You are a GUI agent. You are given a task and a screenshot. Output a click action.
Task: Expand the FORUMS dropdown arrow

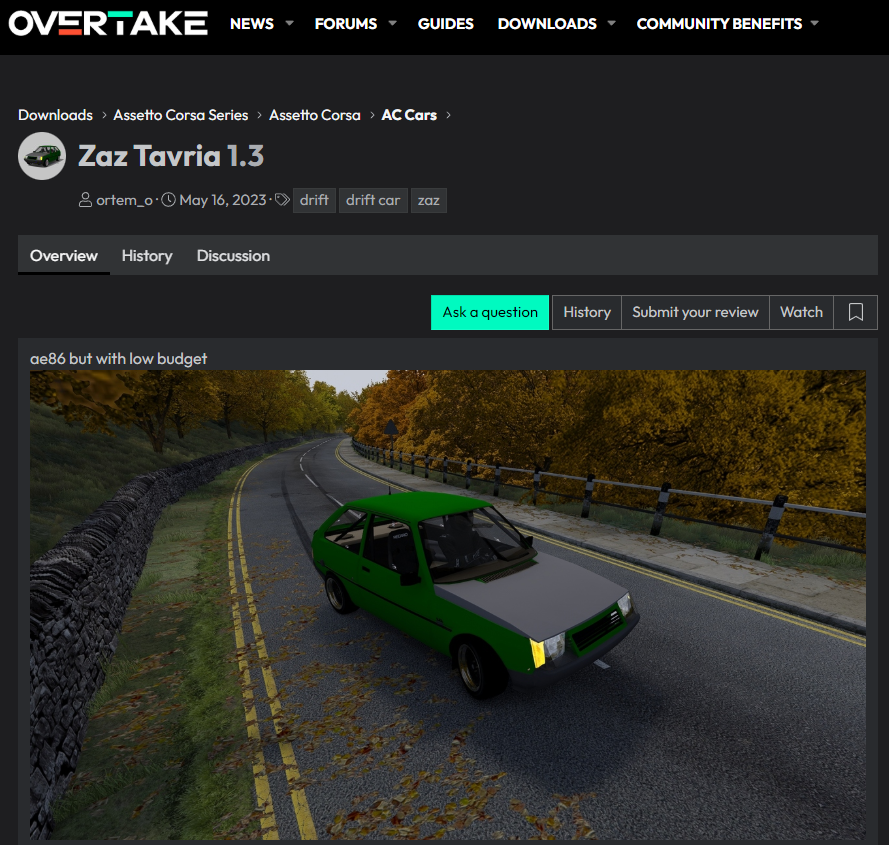click(392, 23)
